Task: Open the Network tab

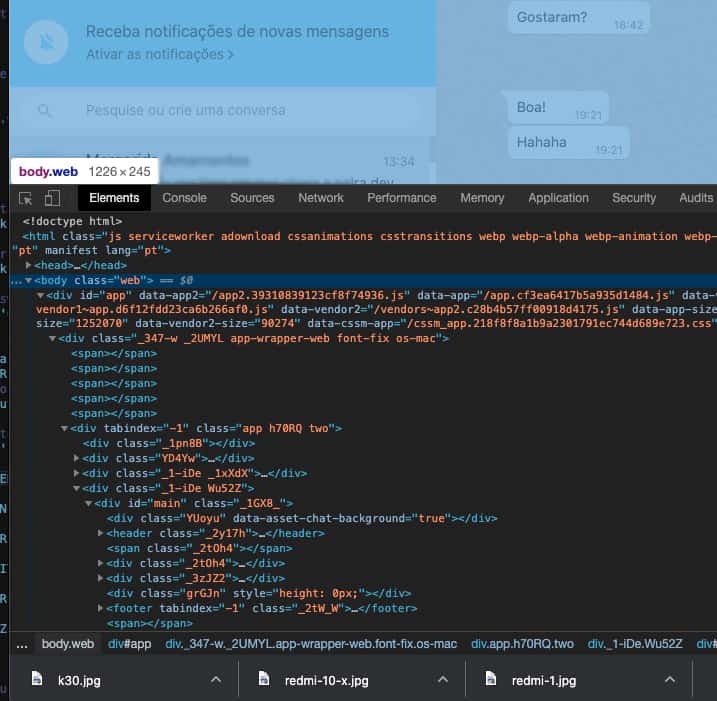Action: click(321, 198)
